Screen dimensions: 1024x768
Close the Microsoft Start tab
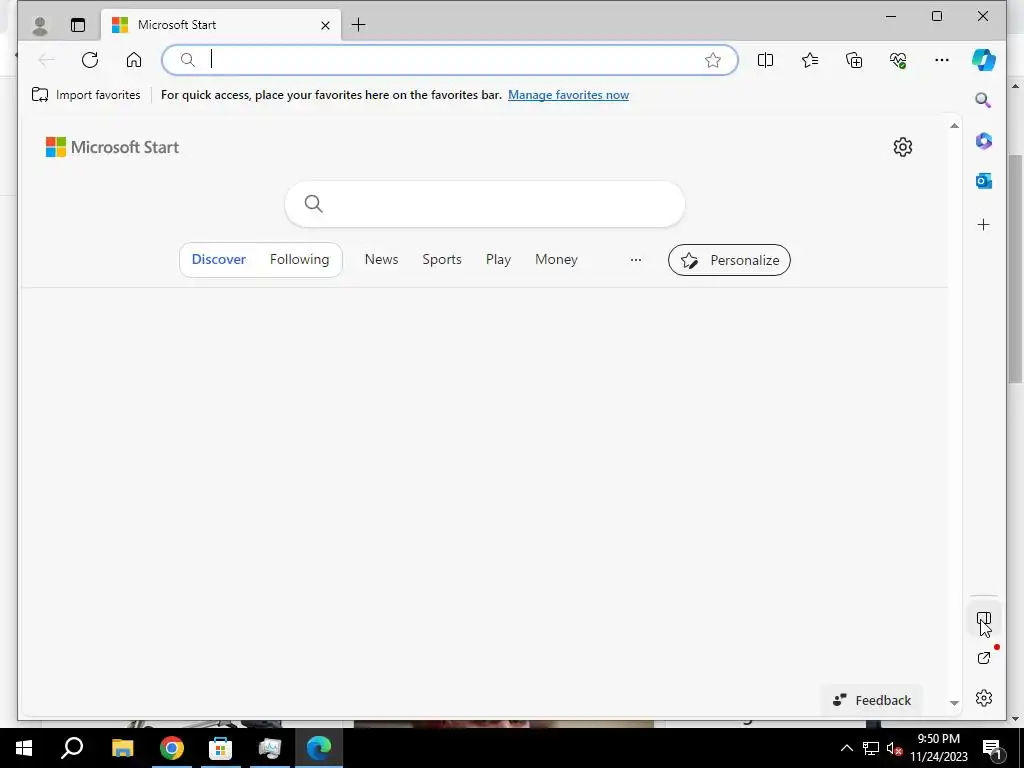pos(325,25)
